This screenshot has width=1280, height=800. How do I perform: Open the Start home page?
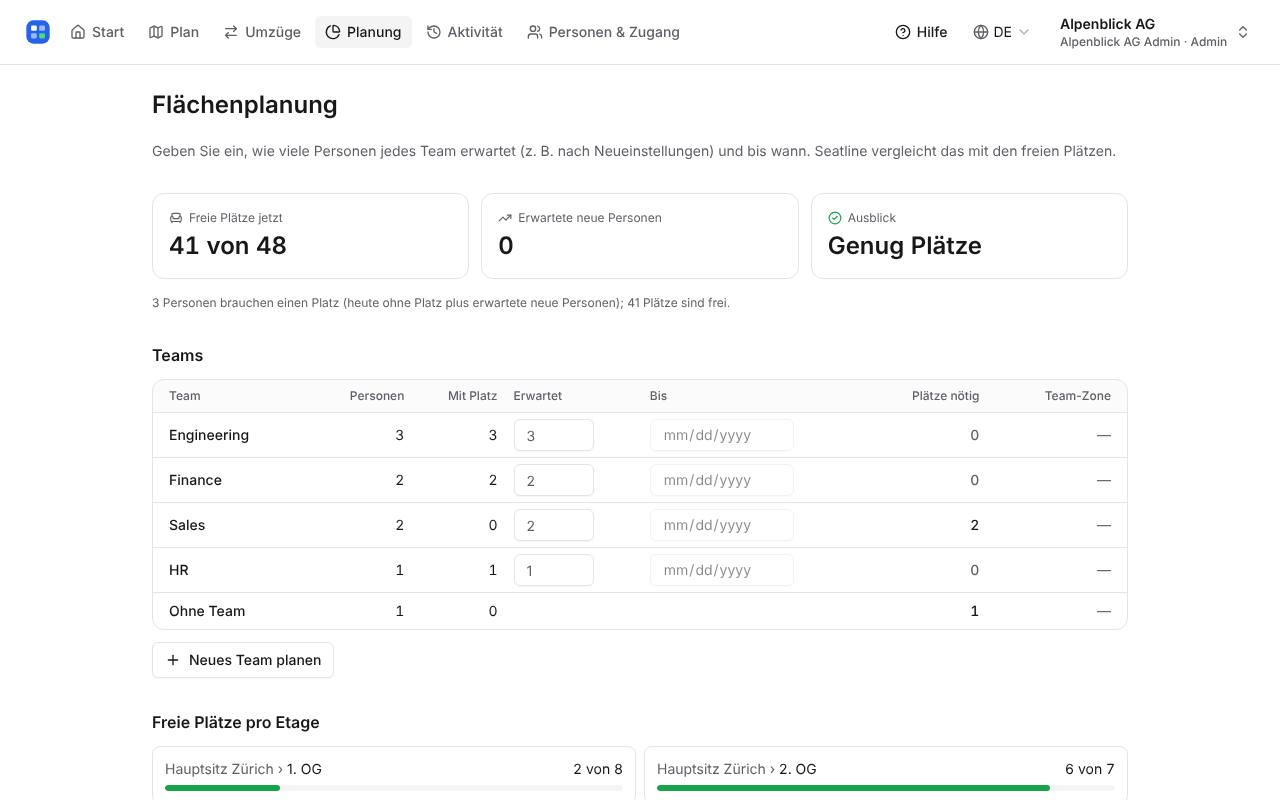[97, 32]
